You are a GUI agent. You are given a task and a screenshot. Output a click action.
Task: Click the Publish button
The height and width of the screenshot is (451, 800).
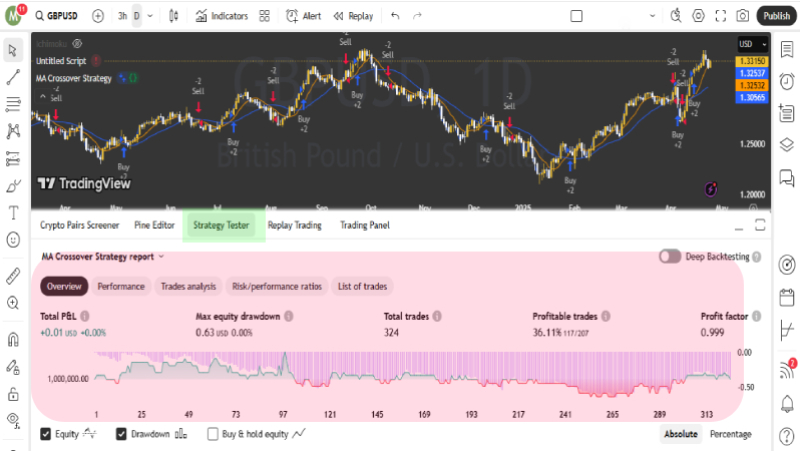pyautogui.click(x=777, y=16)
